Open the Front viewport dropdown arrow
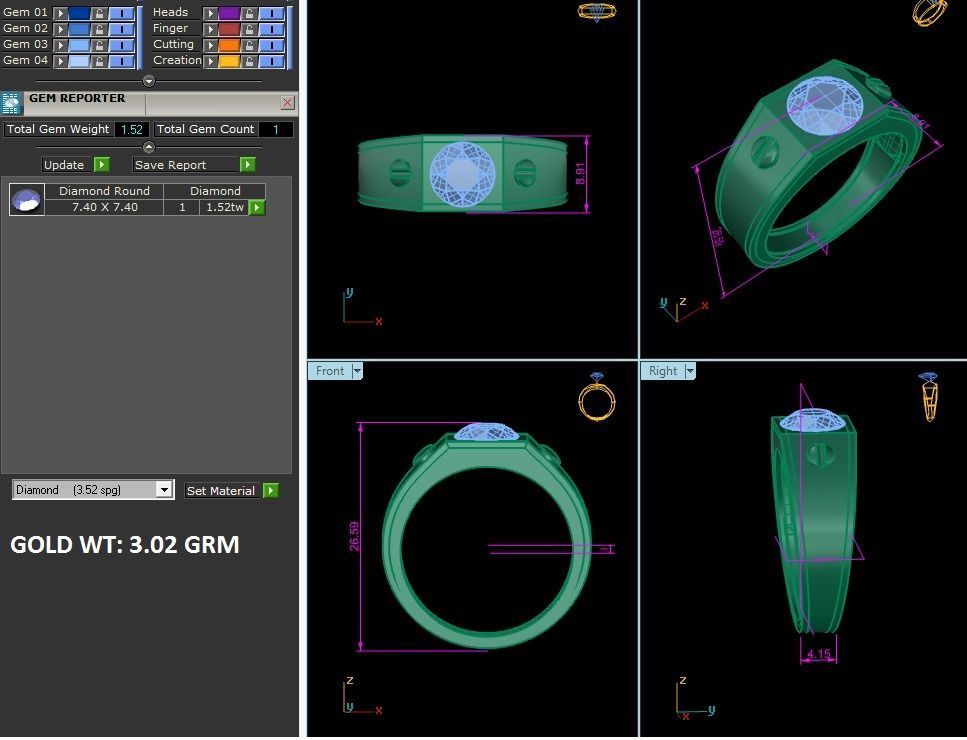967x740 pixels. (357, 371)
